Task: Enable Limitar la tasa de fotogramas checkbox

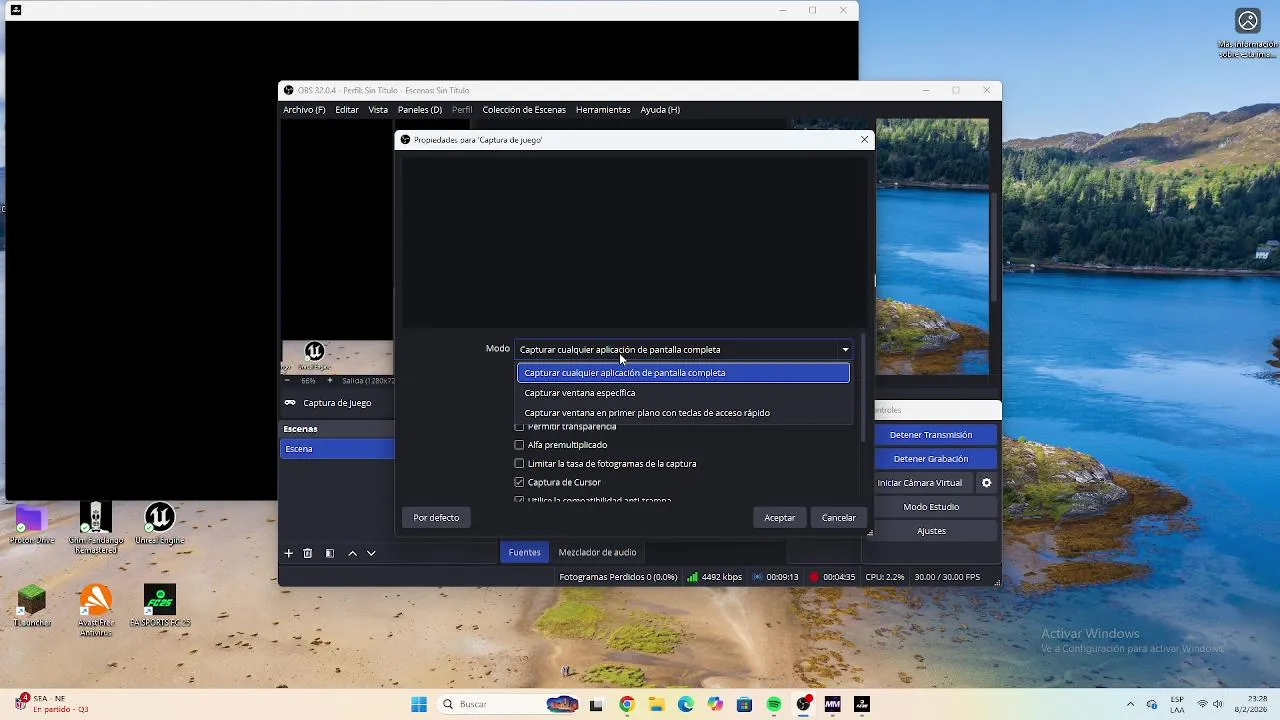Action: [x=519, y=464]
